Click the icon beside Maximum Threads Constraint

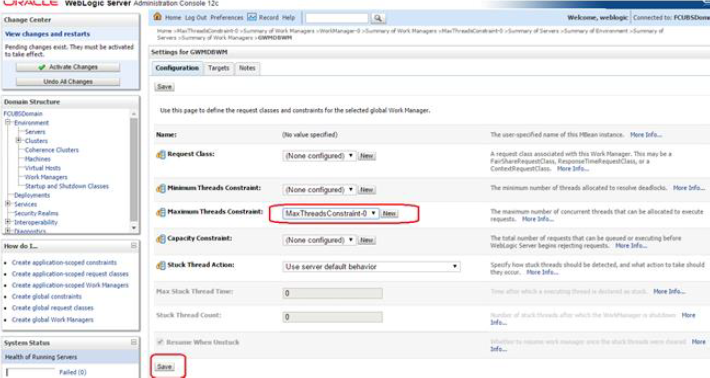point(161,212)
